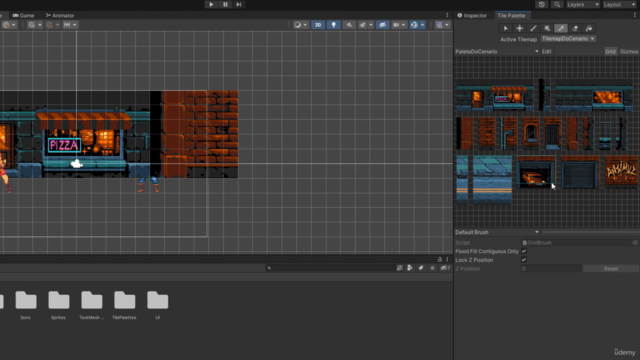Choose the Select tool in Tile Palette

coord(505,29)
